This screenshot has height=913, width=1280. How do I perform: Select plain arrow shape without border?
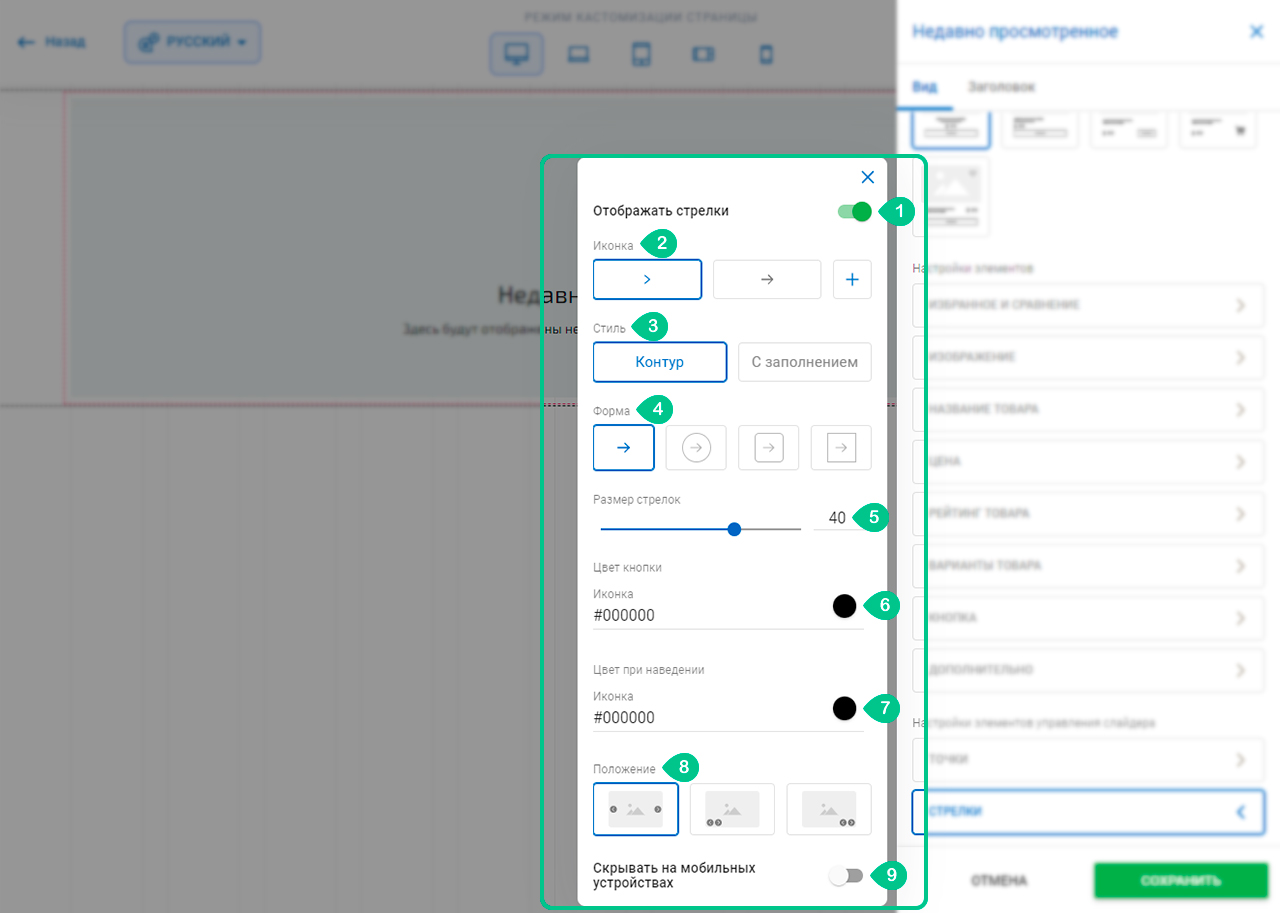(x=624, y=448)
